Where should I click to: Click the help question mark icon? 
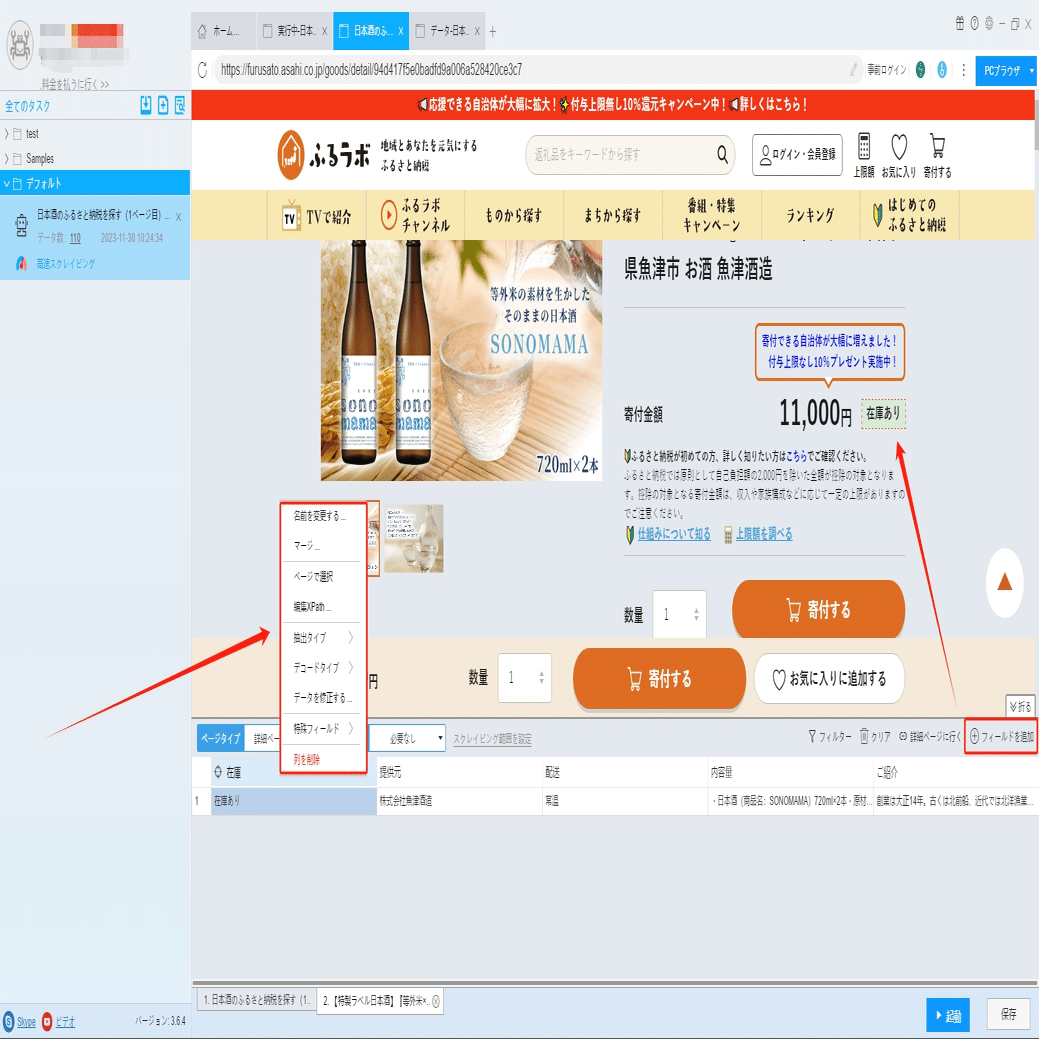click(x=974, y=23)
